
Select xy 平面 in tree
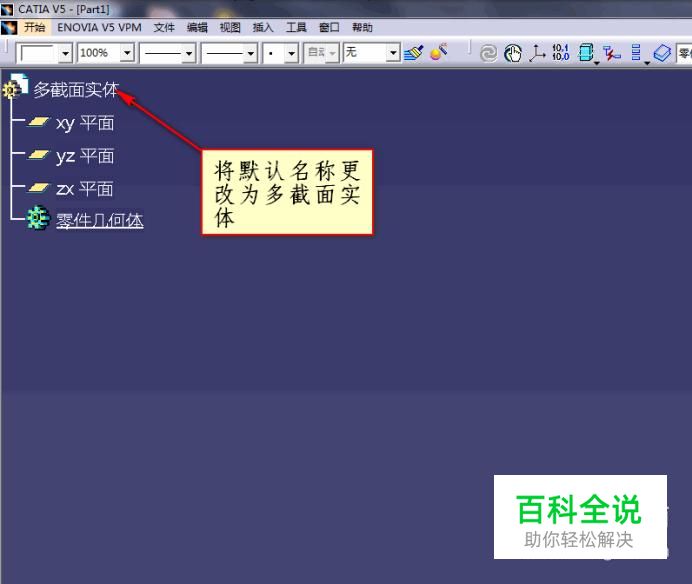click(85, 123)
